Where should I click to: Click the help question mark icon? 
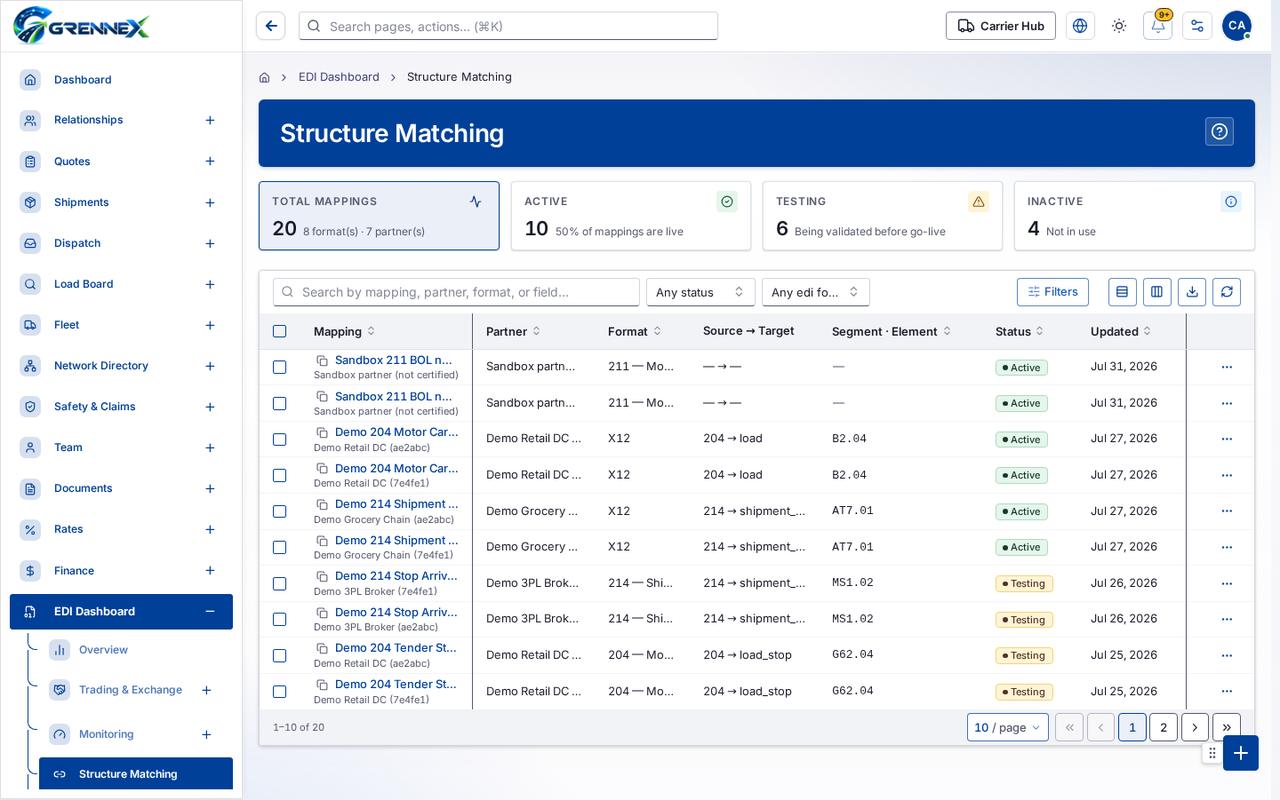(1219, 132)
